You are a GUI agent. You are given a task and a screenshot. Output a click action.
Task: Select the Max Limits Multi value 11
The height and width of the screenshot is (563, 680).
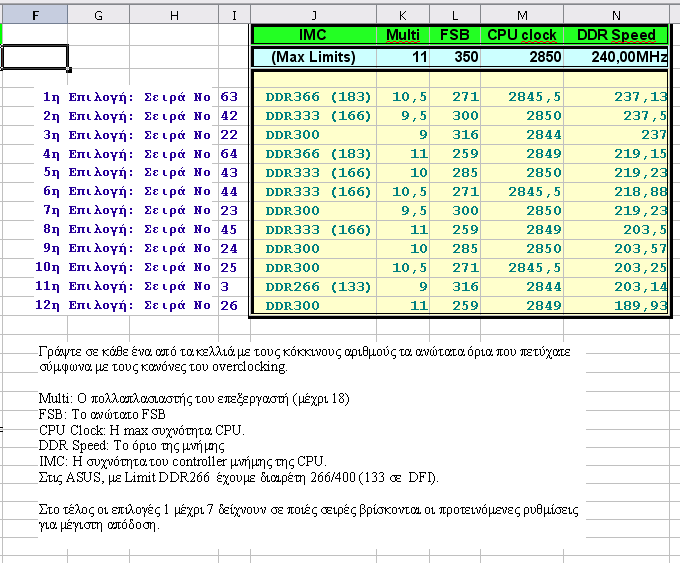coord(403,57)
